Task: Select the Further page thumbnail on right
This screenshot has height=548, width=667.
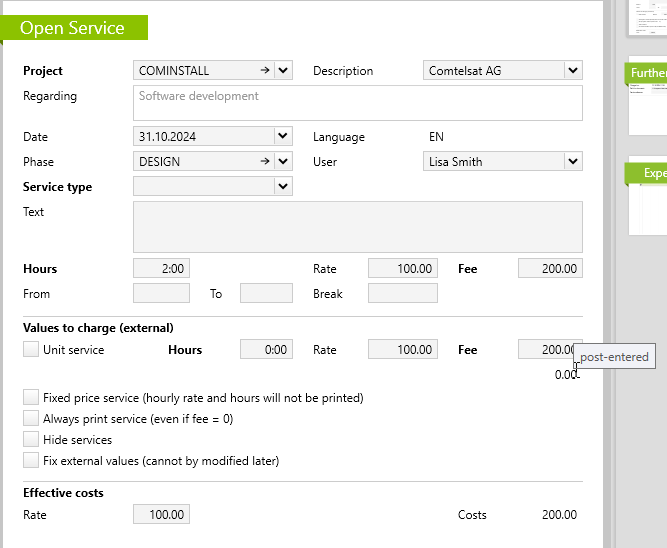Action: [647, 100]
